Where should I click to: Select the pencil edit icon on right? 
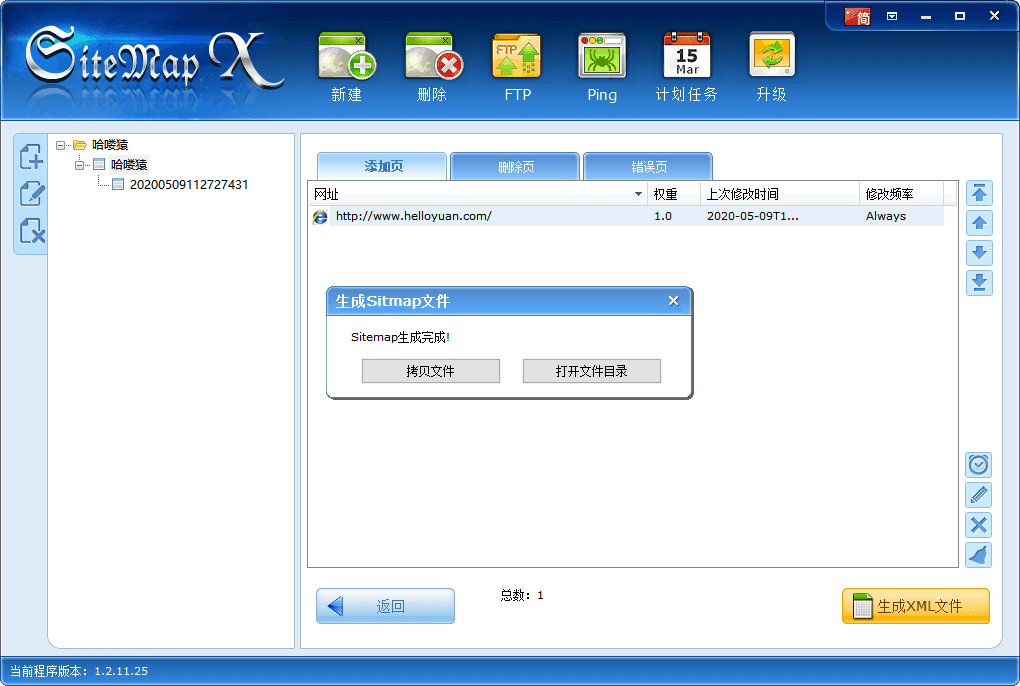[x=978, y=494]
